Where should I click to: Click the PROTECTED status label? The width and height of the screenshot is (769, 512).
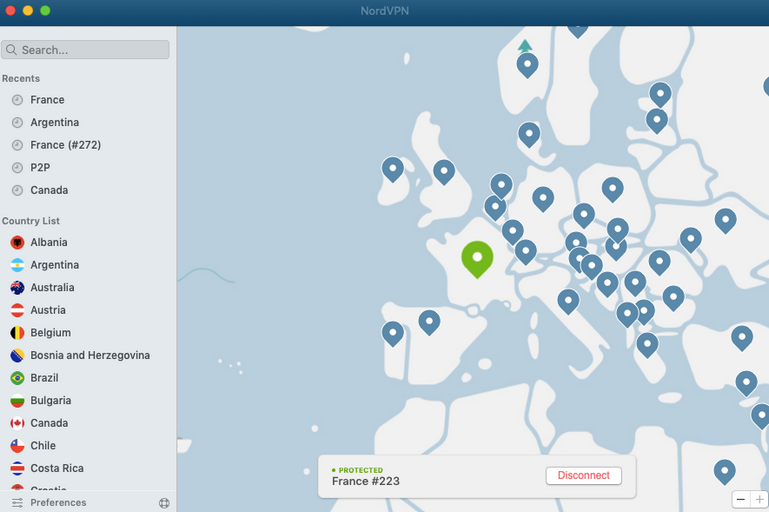pyautogui.click(x=360, y=470)
